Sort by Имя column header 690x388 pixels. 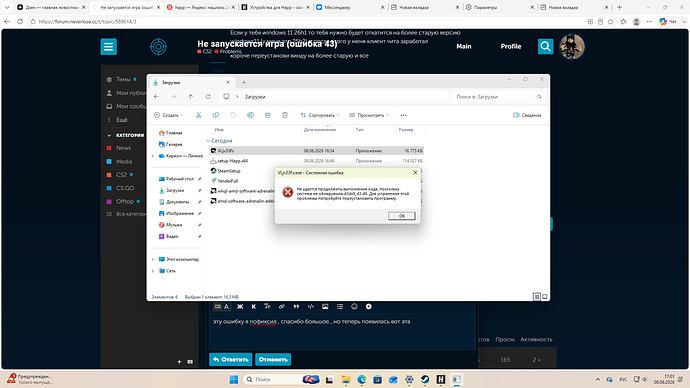point(219,129)
